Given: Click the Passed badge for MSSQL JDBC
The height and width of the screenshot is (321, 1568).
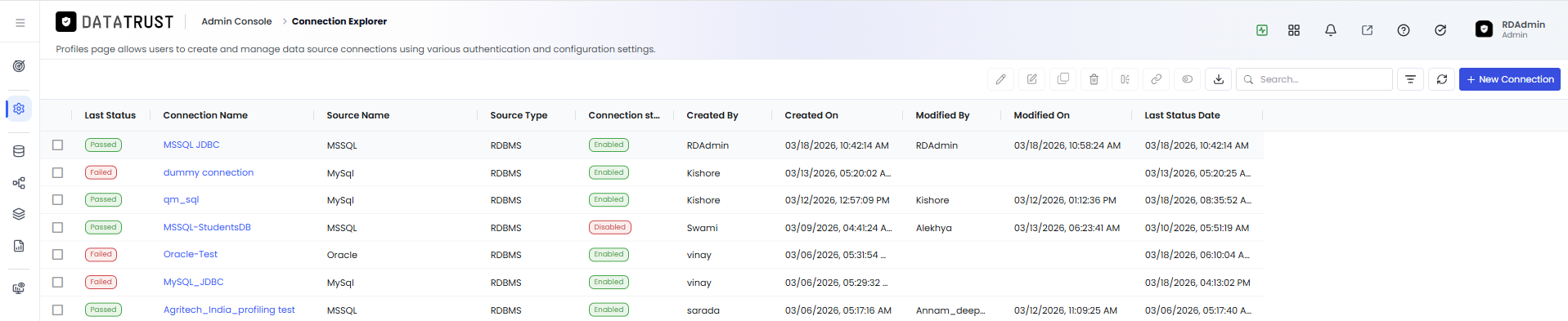Looking at the screenshot, I should (103, 145).
